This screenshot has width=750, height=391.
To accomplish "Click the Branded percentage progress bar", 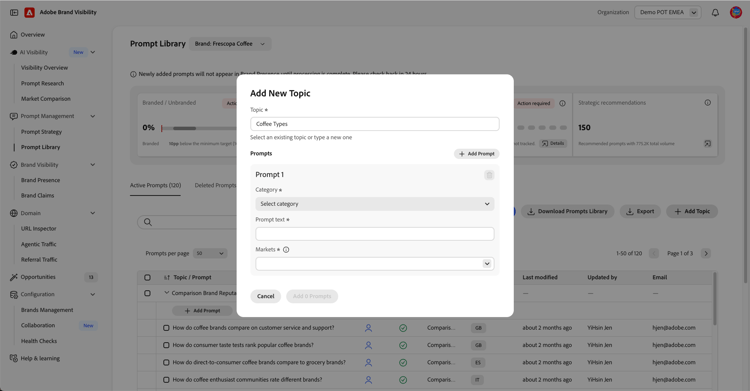I will [x=199, y=128].
